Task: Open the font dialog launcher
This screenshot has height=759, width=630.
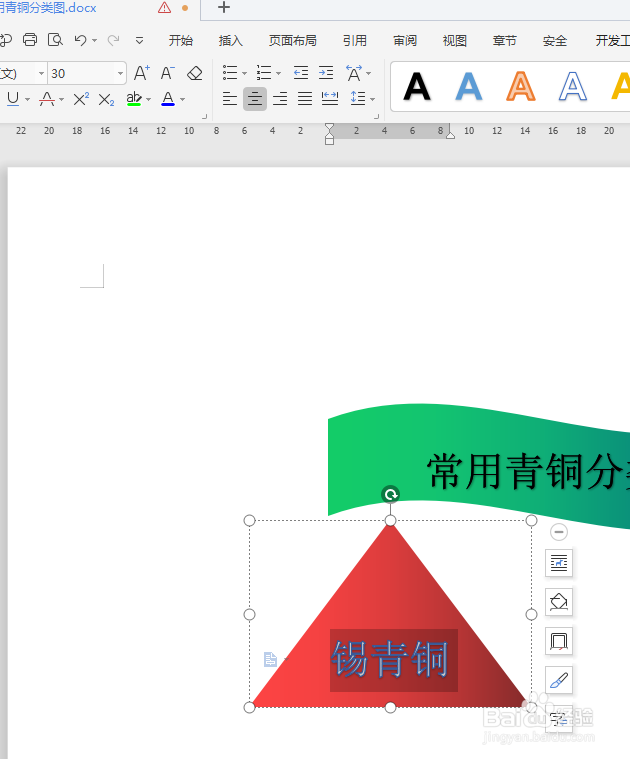Action: pyautogui.click(x=204, y=116)
